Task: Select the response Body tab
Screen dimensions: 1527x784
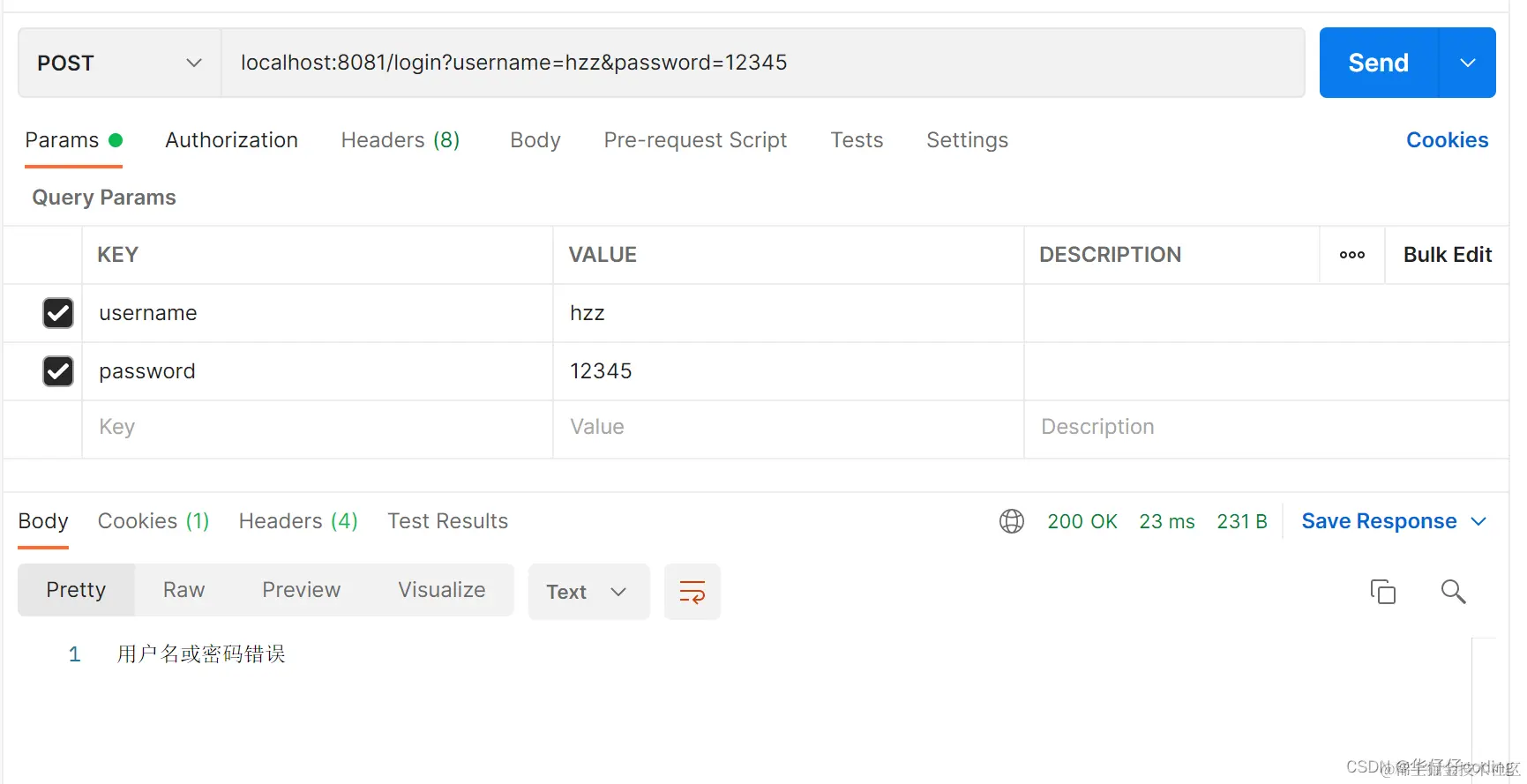Action: point(43,521)
